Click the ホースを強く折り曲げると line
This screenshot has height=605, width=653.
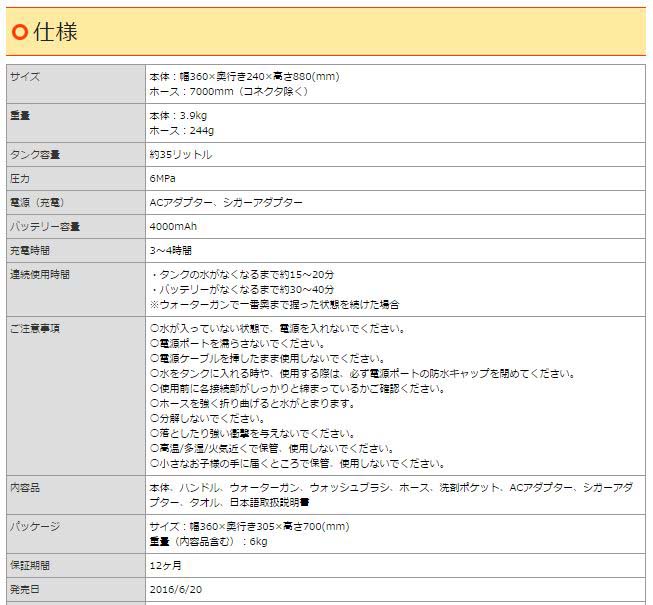[253, 404]
